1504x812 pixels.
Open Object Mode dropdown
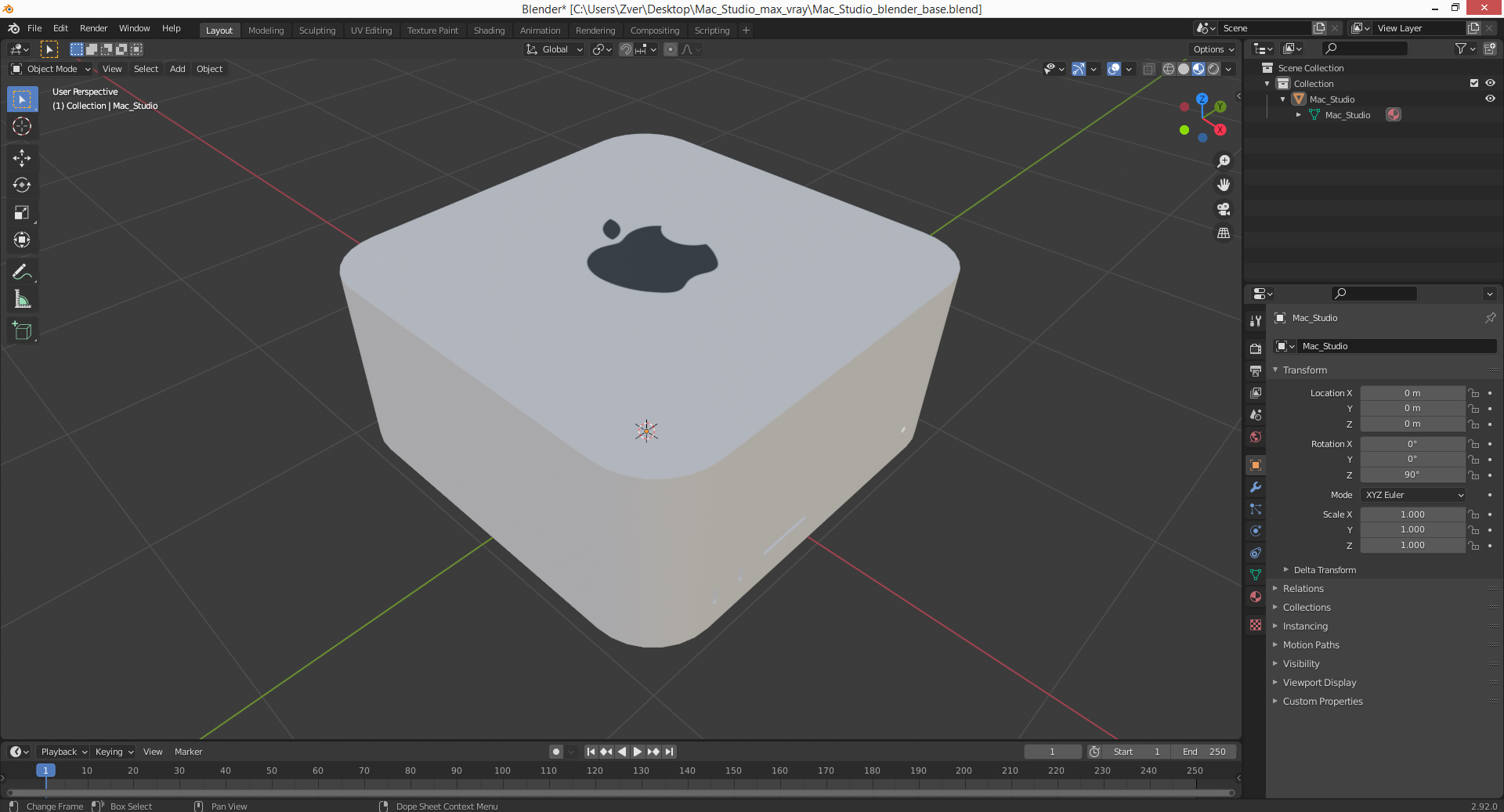51,69
